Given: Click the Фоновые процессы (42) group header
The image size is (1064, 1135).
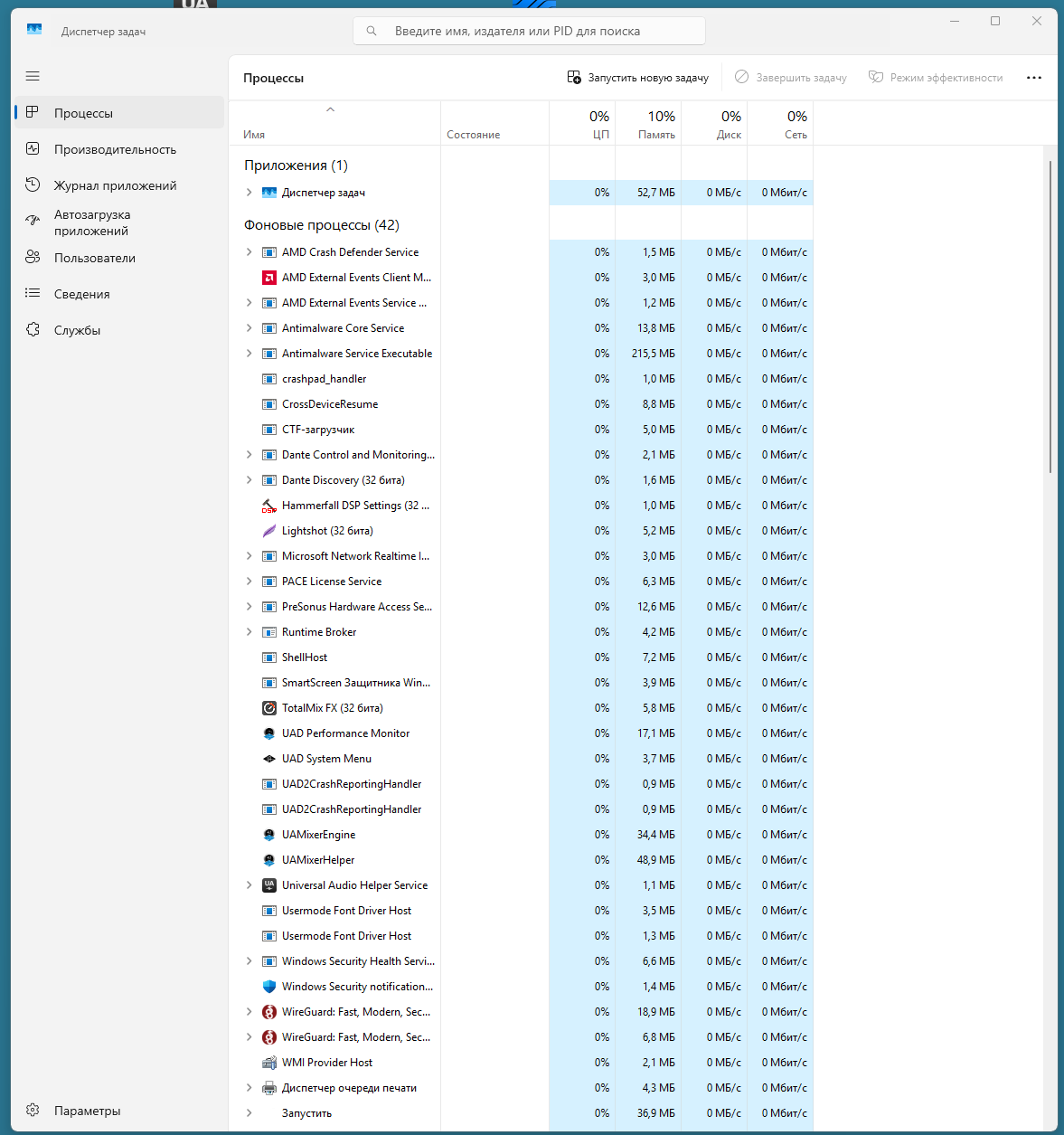Looking at the screenshot, I should (322, 225).
